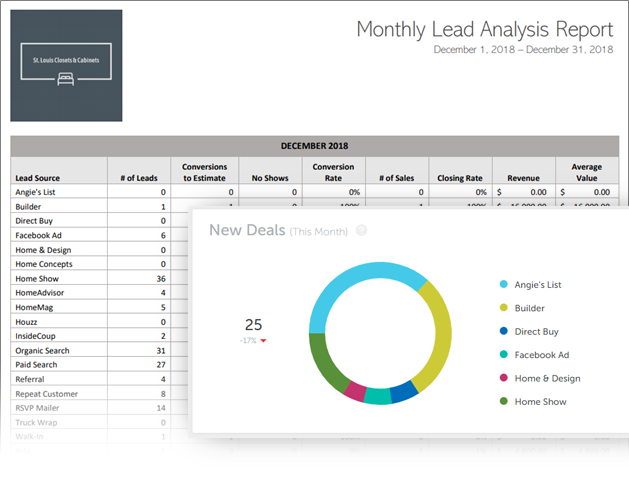Click the Direct Buy legend dot
Screen dimensions: 629x497
(x=503, y=332)
